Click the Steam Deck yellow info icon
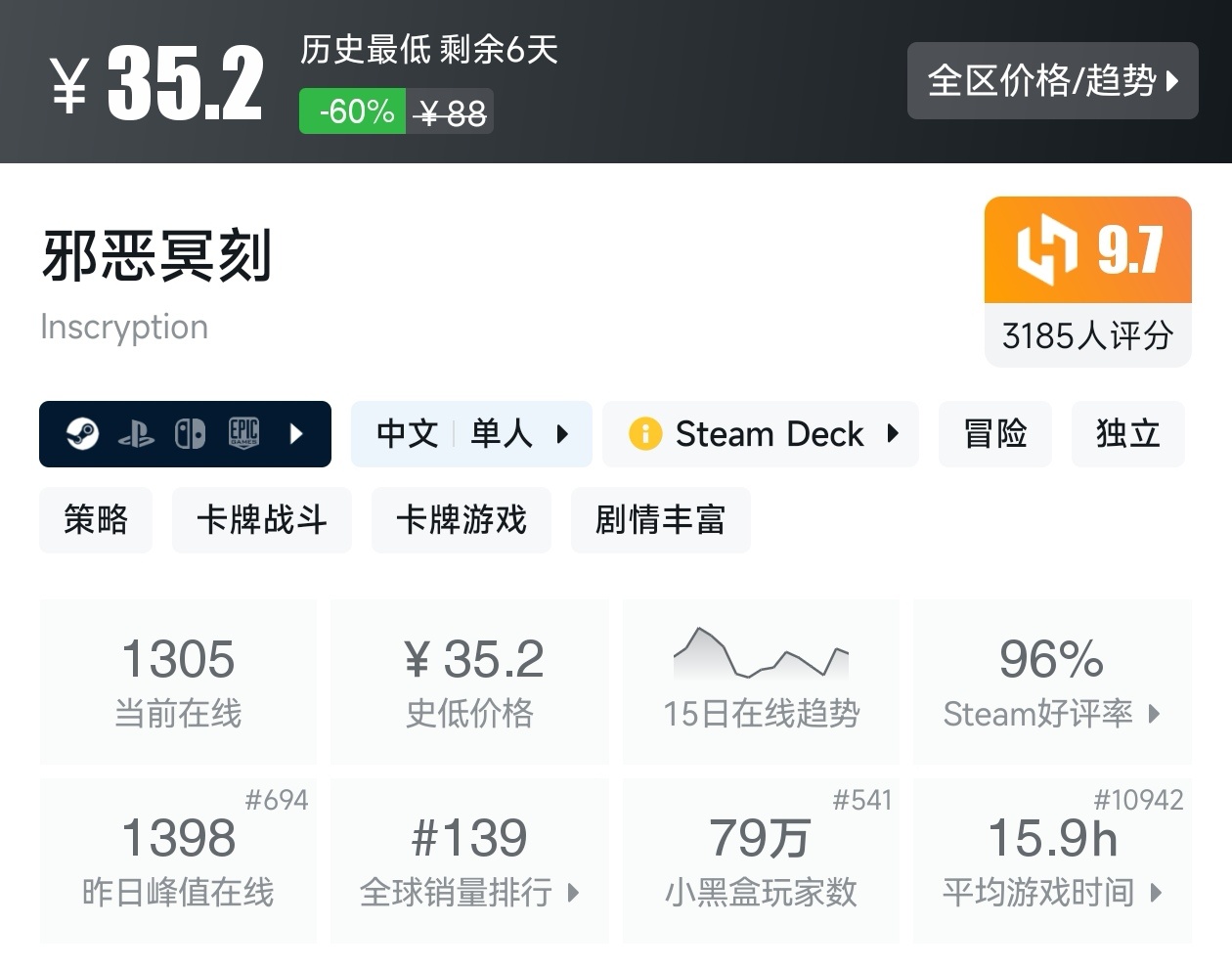 point(644,433)
